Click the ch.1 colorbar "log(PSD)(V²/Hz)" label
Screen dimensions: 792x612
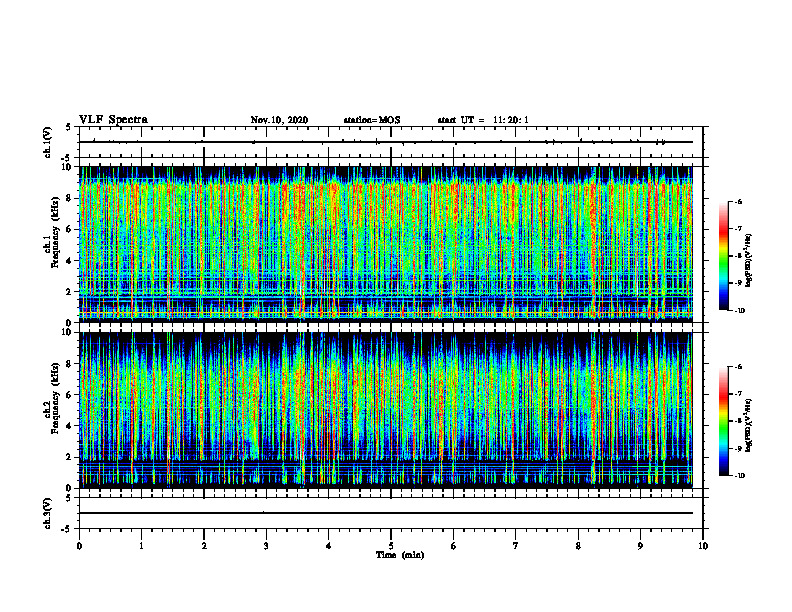coord(749,260)
